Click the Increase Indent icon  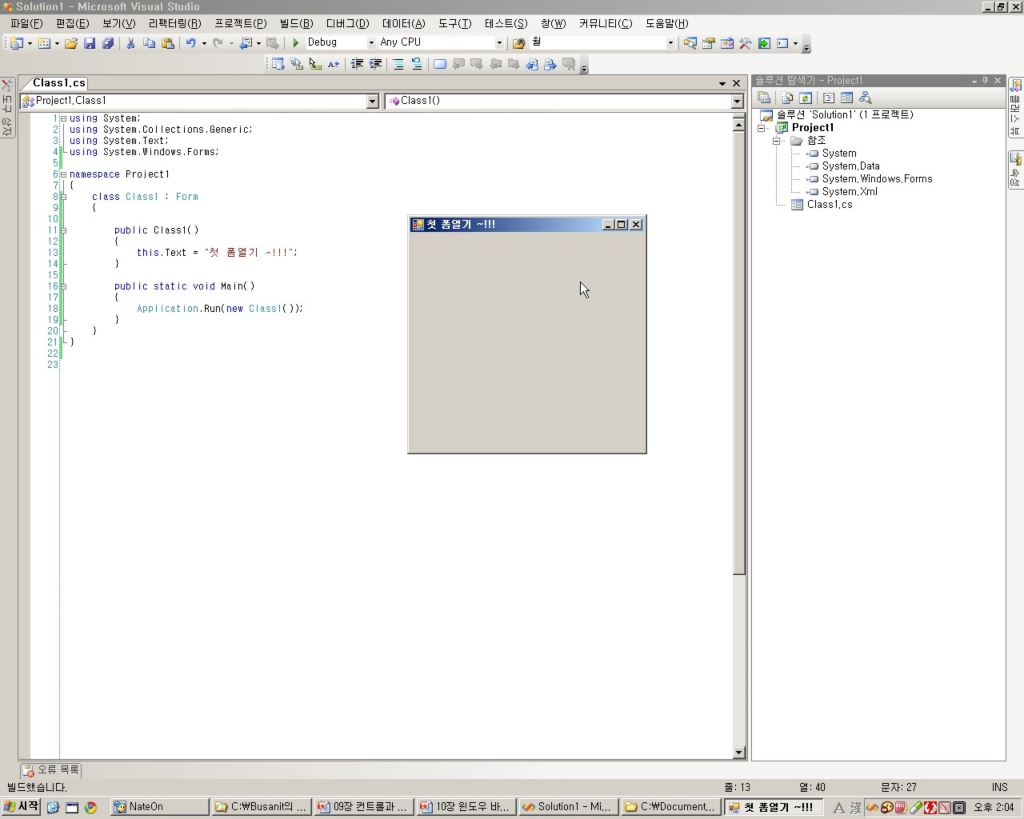tap(375, 64)
